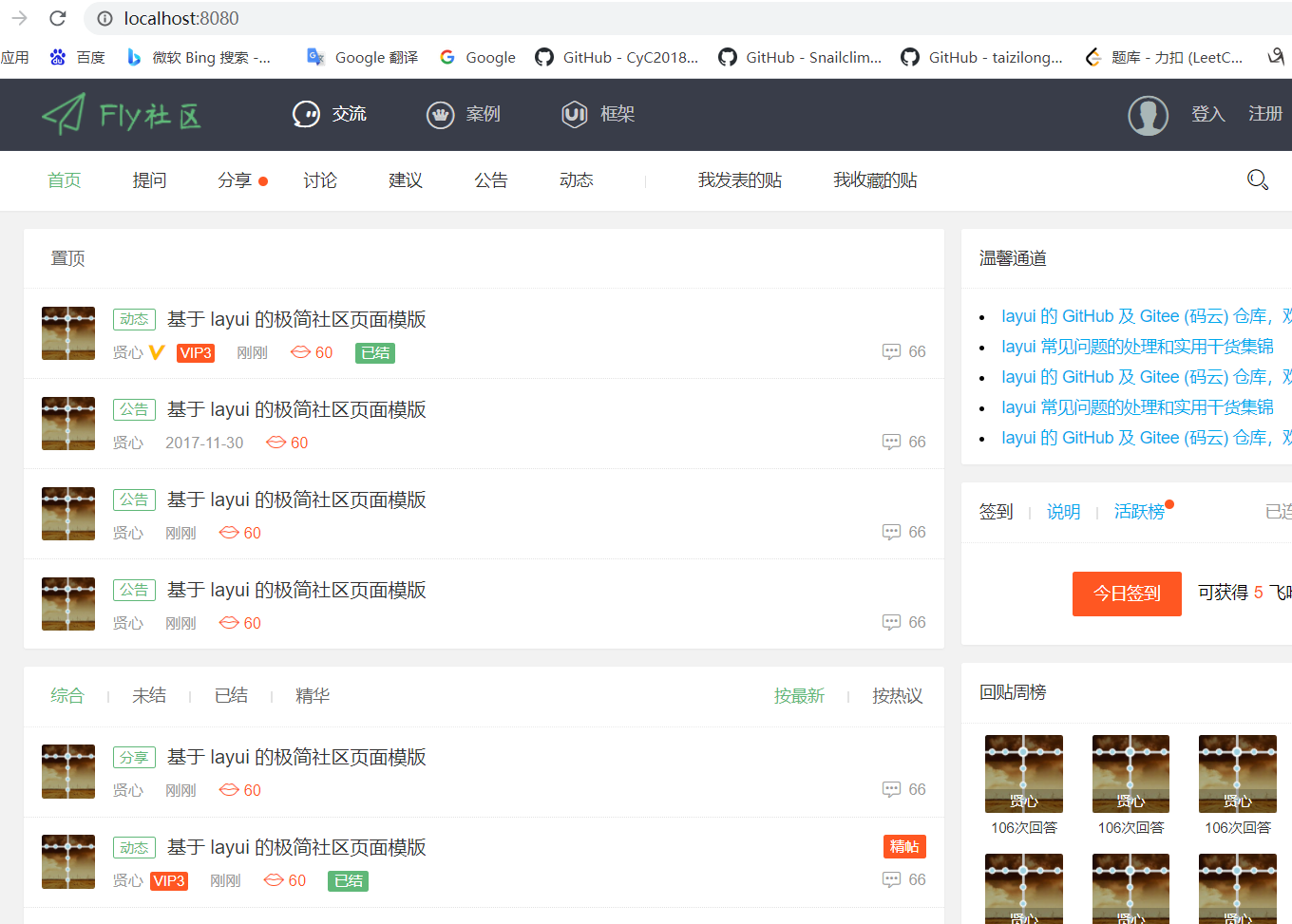Click the view-count eye icon on the 2017-11-30 post

click(275, 443)
